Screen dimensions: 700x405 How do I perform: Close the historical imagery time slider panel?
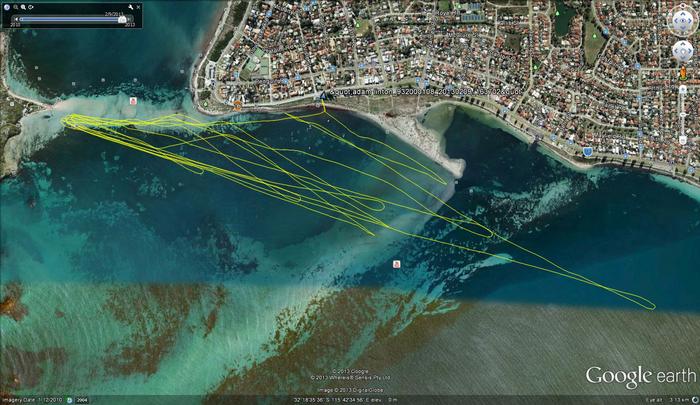(137, 7)
